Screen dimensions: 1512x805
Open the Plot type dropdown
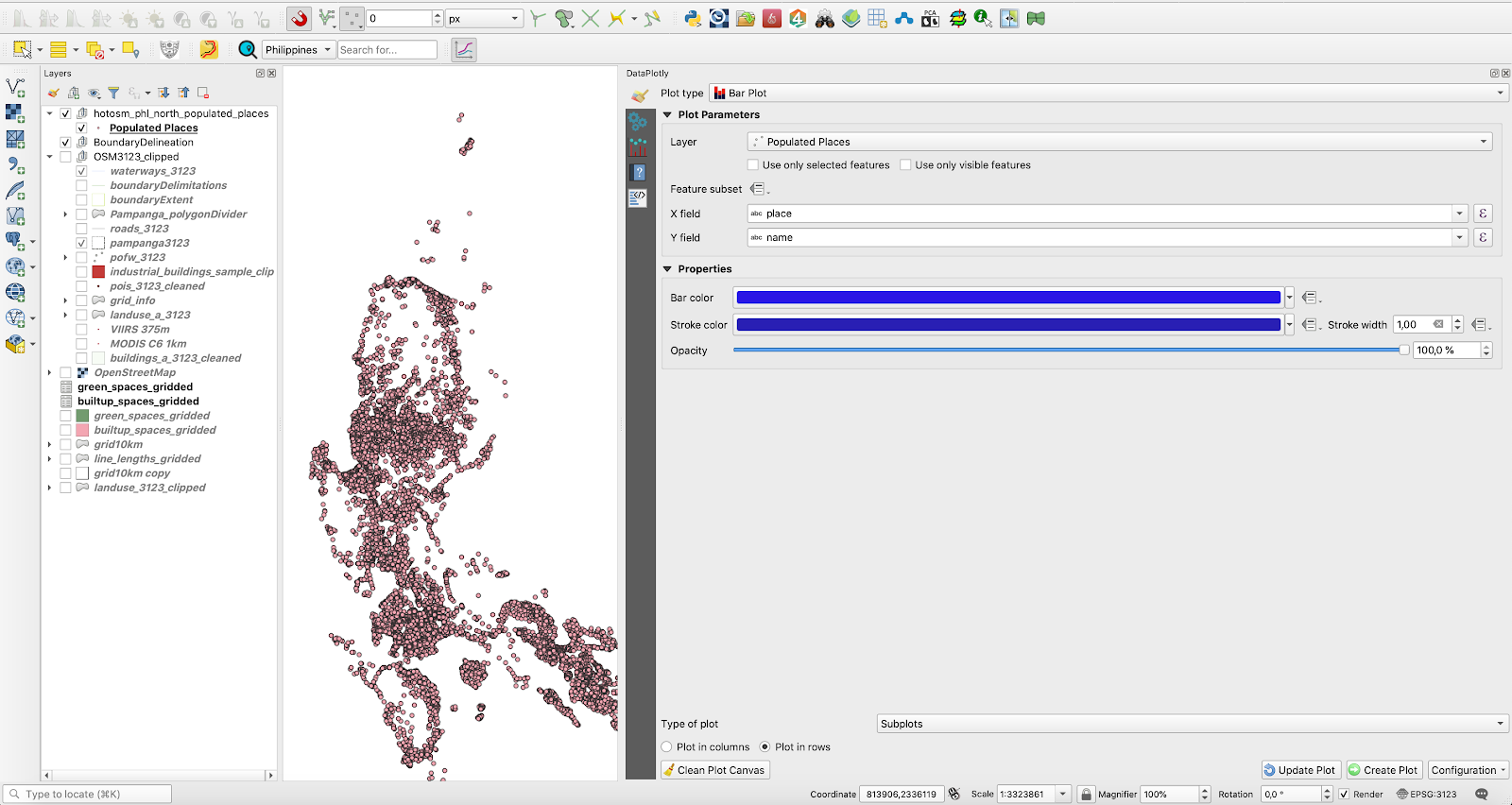click(x=1106, y=93)
